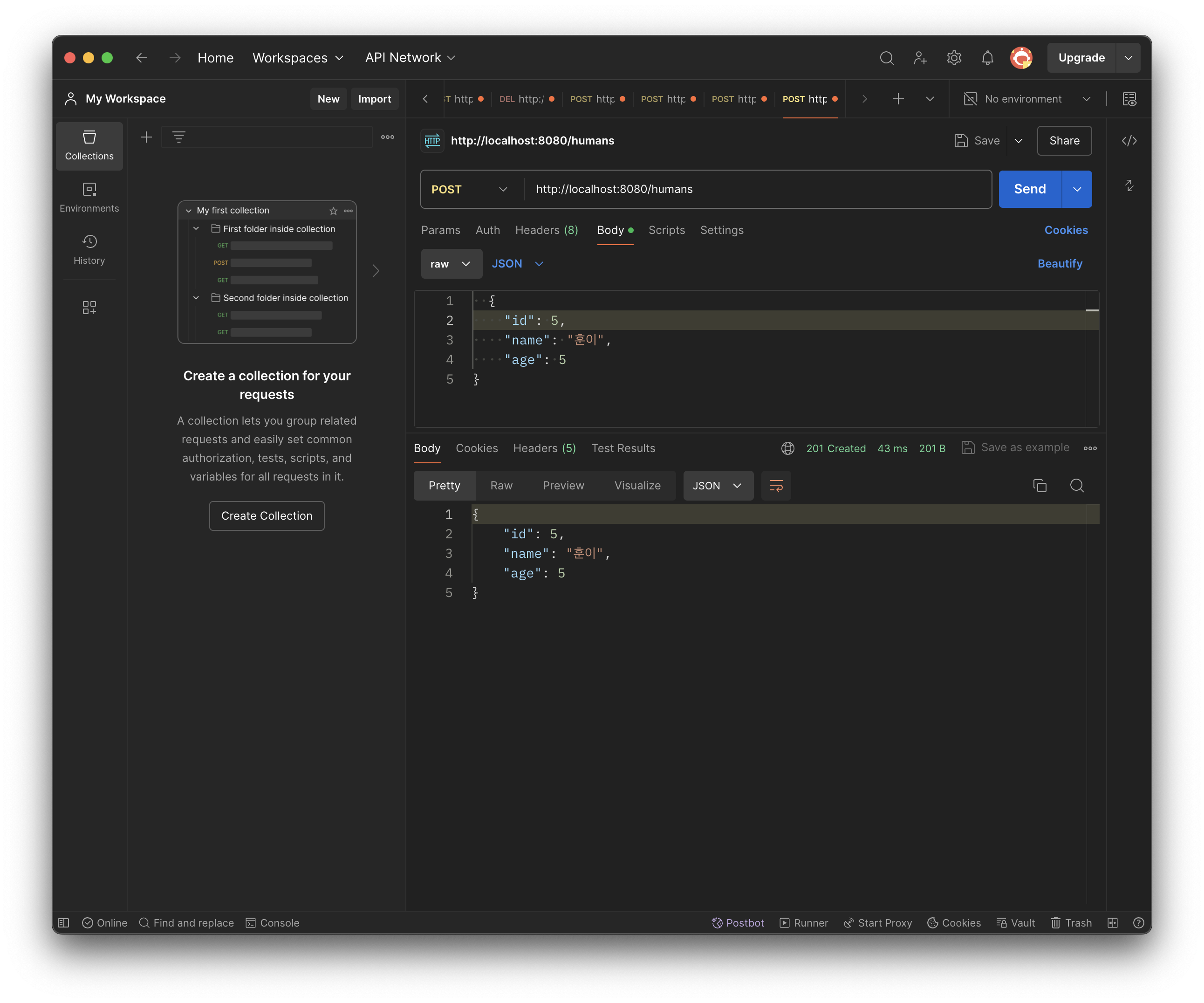Toggle word wrap in response viewer
This screenshot has height=1003, width=1204.
776,486
